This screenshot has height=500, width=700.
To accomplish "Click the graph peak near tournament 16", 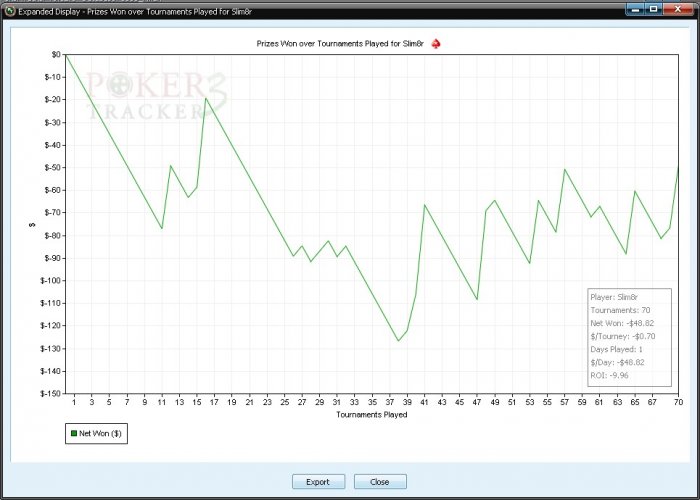I will pyautogui.click(x=205, y=98).
